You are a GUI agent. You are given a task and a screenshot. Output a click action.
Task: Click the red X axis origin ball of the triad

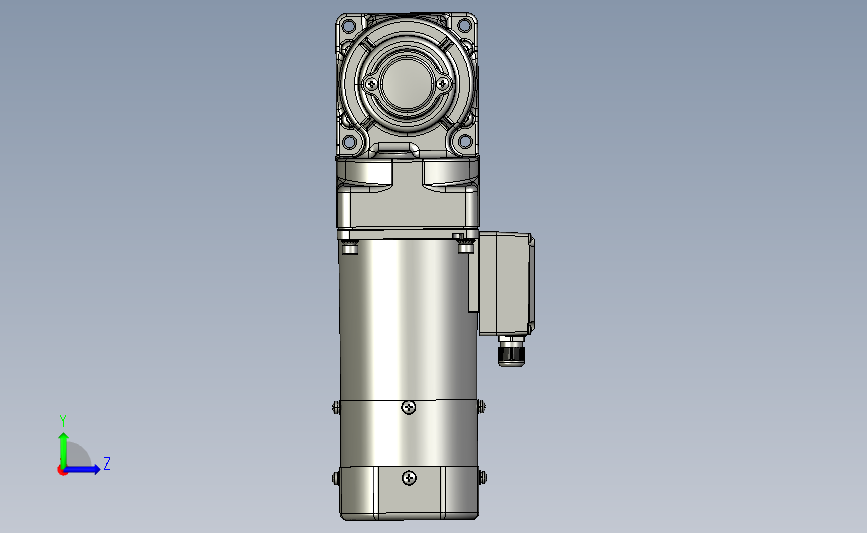coord(62,471)
